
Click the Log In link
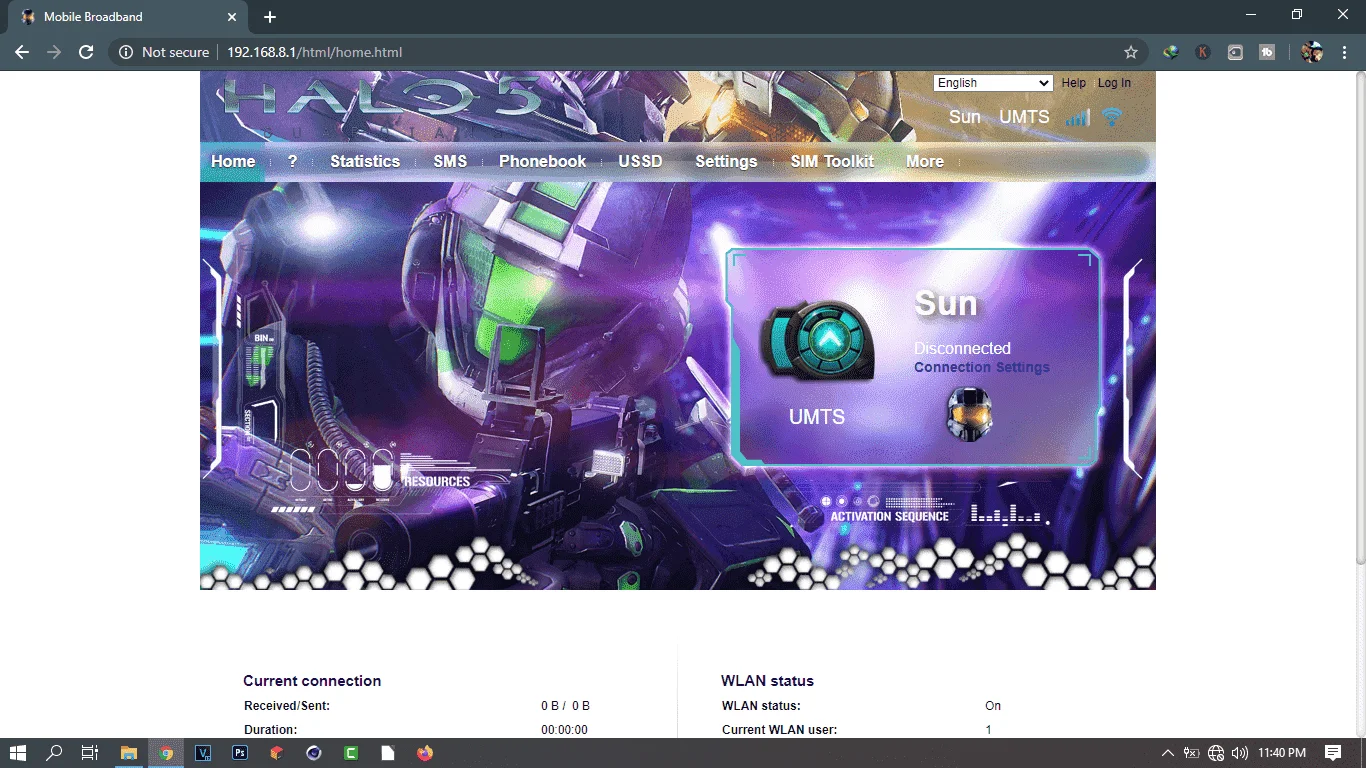(x=1114, y=83)
